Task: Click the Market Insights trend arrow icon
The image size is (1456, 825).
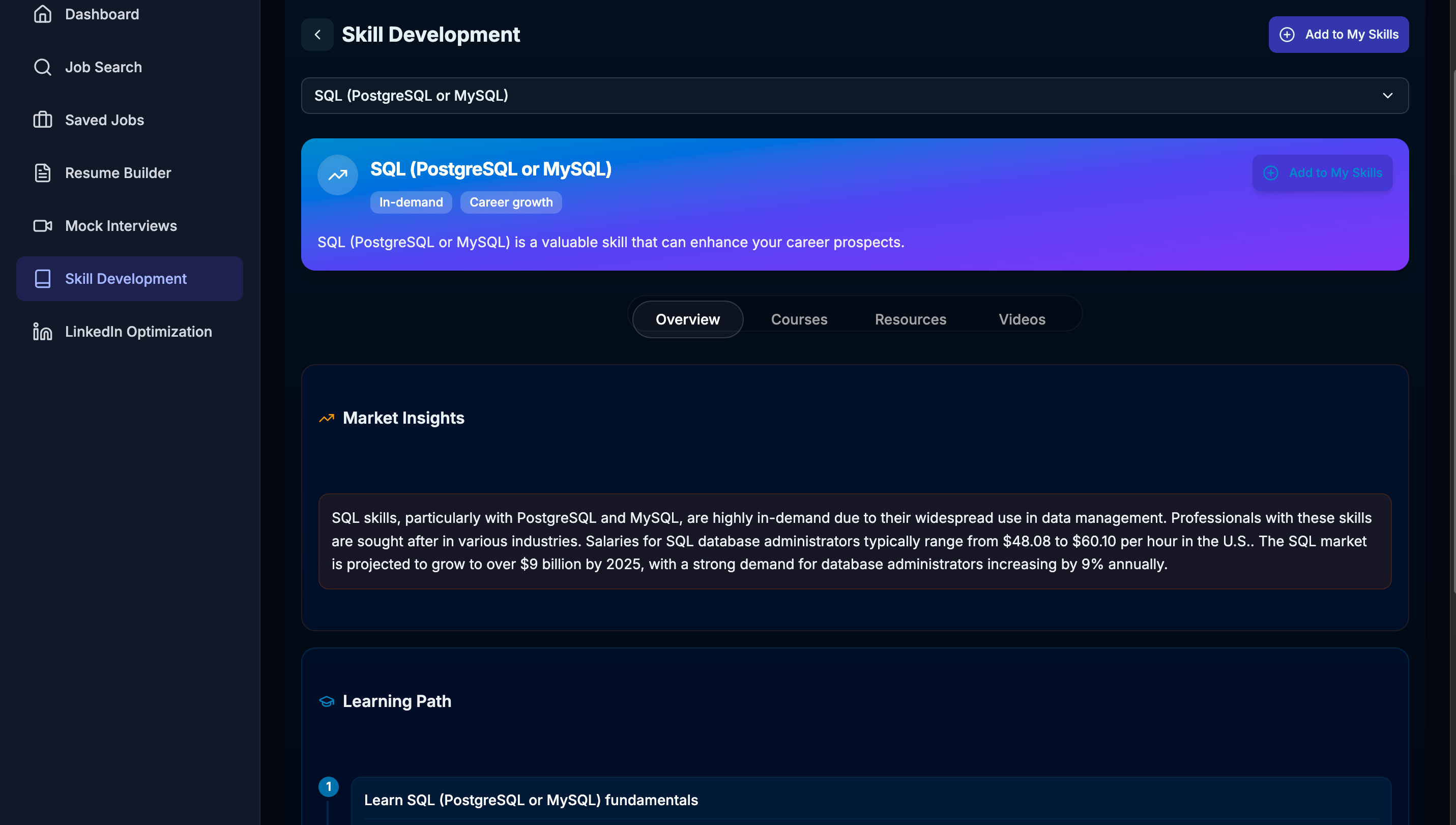Action: point(327,418)
